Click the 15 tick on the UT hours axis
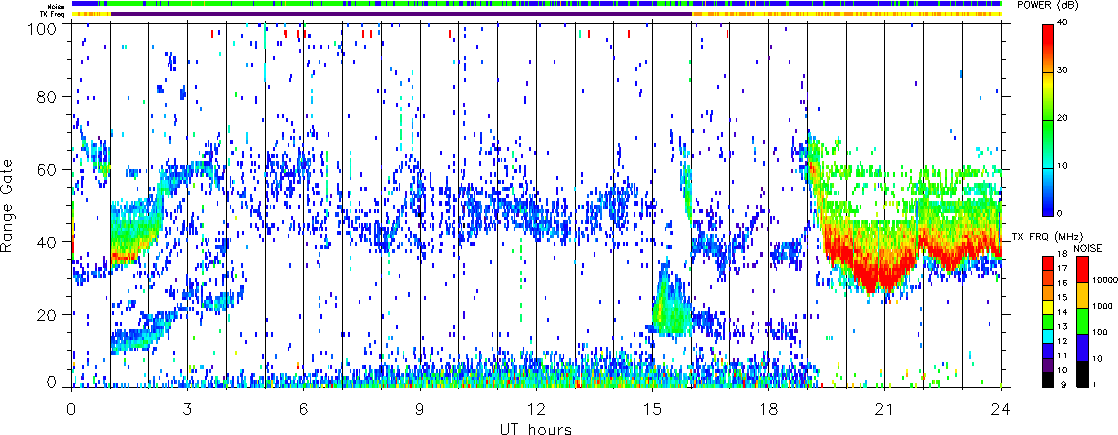Screen dimensions: 1118x435 click(x=652, y=409)
